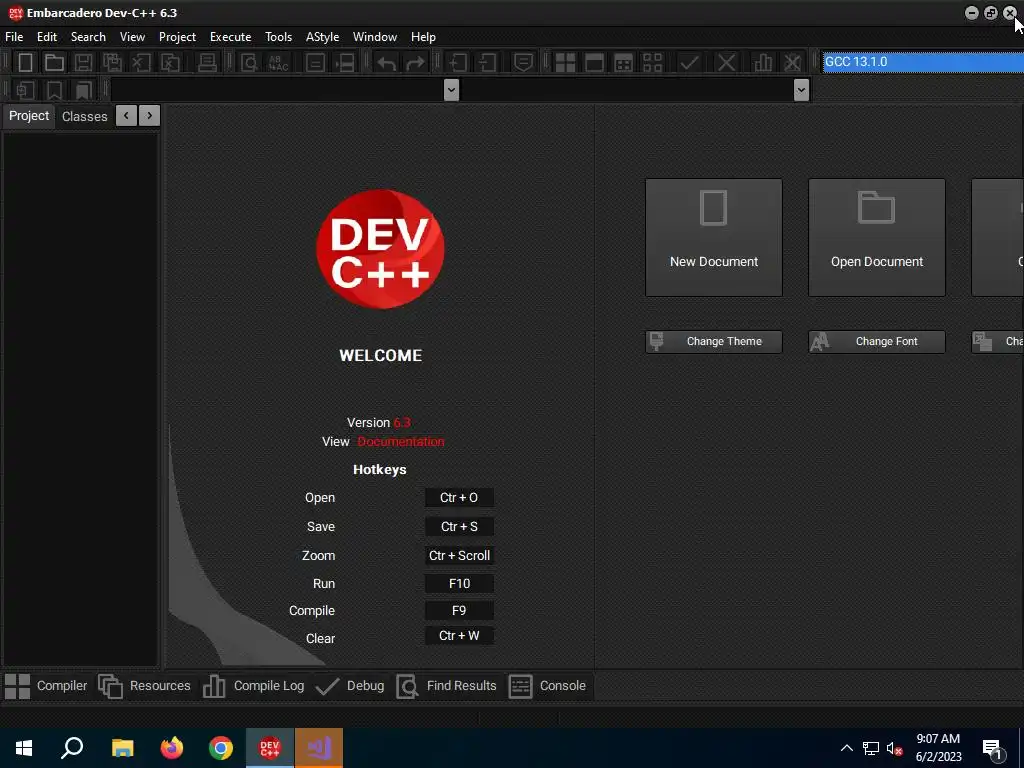Open the AStyle menu
This screenshot has height=768, width=1024.
pos(323,37)
